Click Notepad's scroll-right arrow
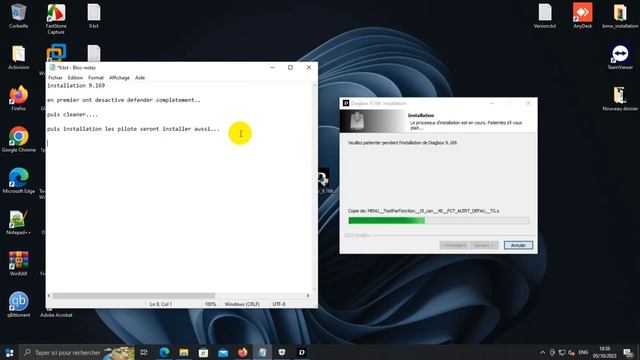Image resolution: width=640 pixels, height=360 pixels. 308,296
